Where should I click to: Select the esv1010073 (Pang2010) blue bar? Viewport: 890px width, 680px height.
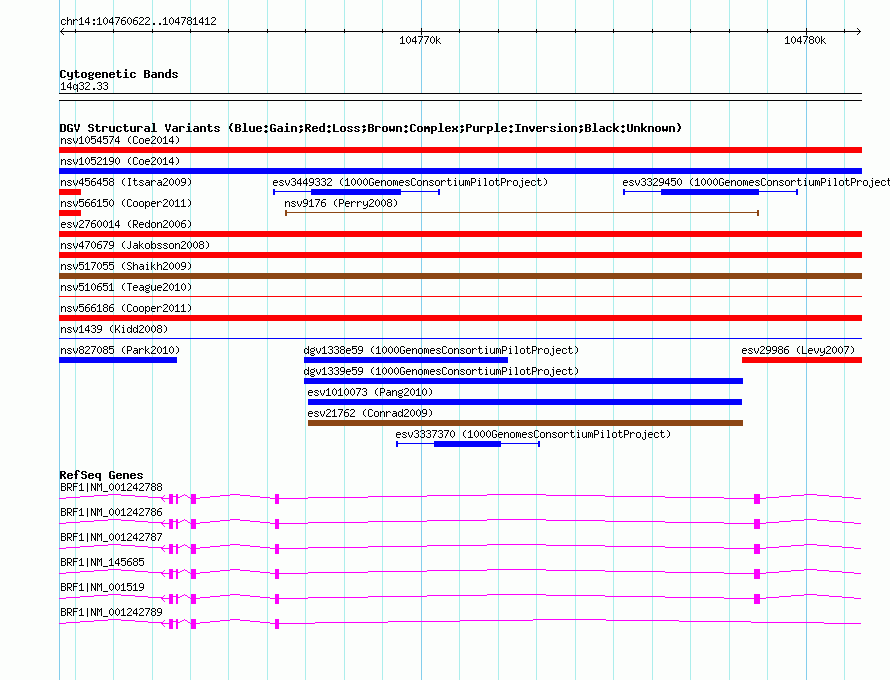(525, 402)
